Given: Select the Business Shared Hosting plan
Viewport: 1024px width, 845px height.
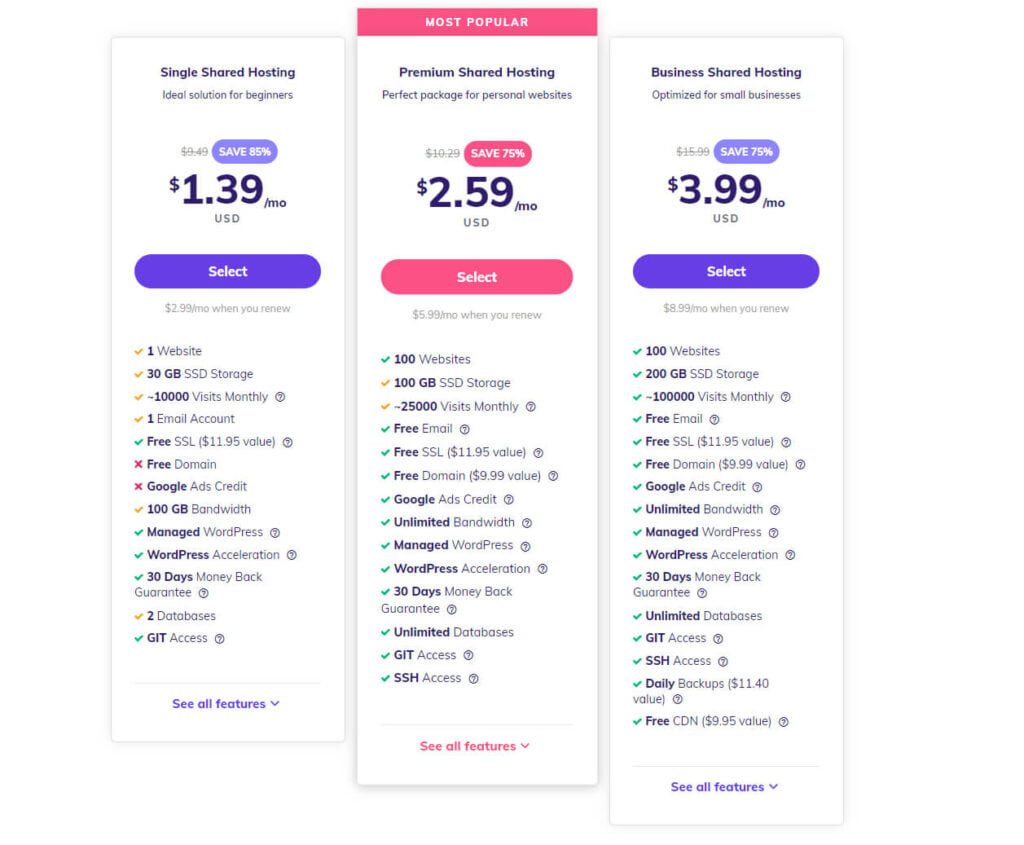Looking at the screenshot, I should click(x=725, y=271).
